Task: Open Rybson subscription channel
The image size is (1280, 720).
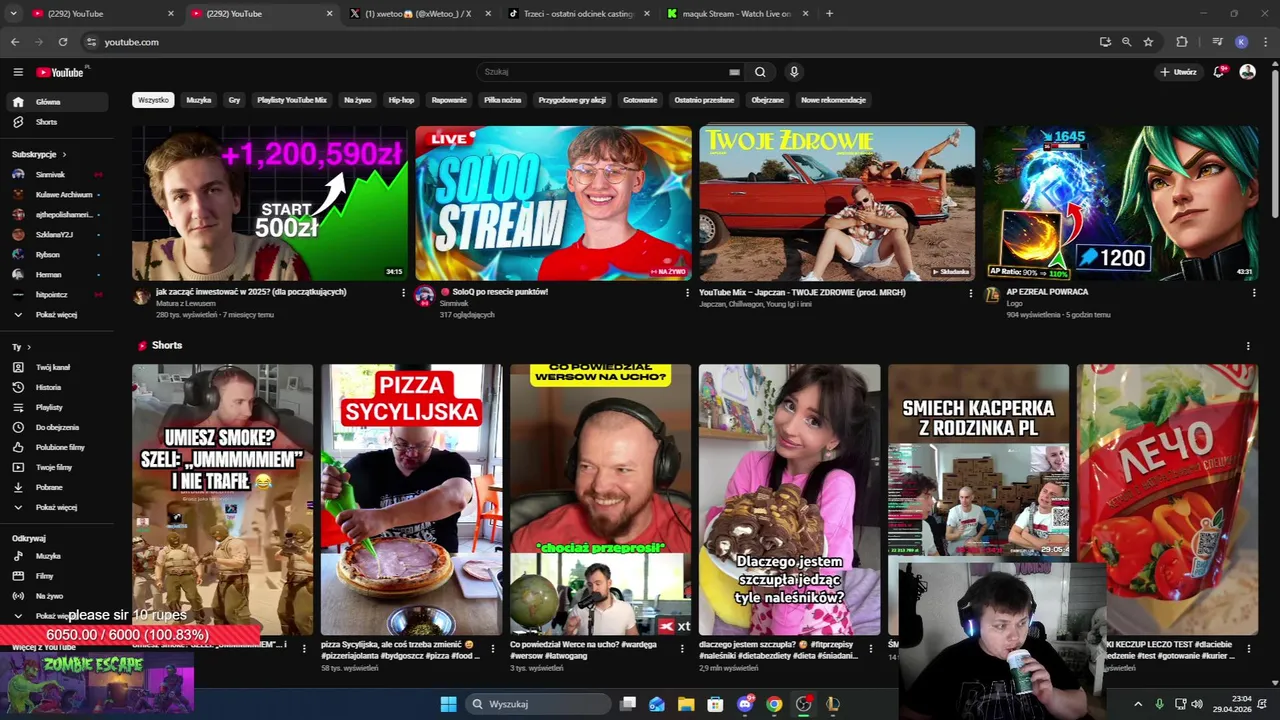Action: click(x=56, y=254)
